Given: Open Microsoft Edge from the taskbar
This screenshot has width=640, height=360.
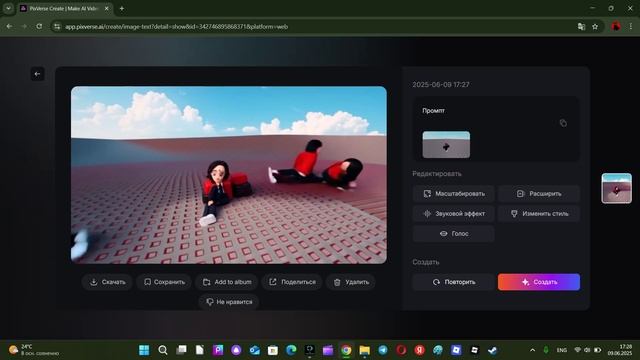Looking at the screenshot, I should (x=291, y=350).
